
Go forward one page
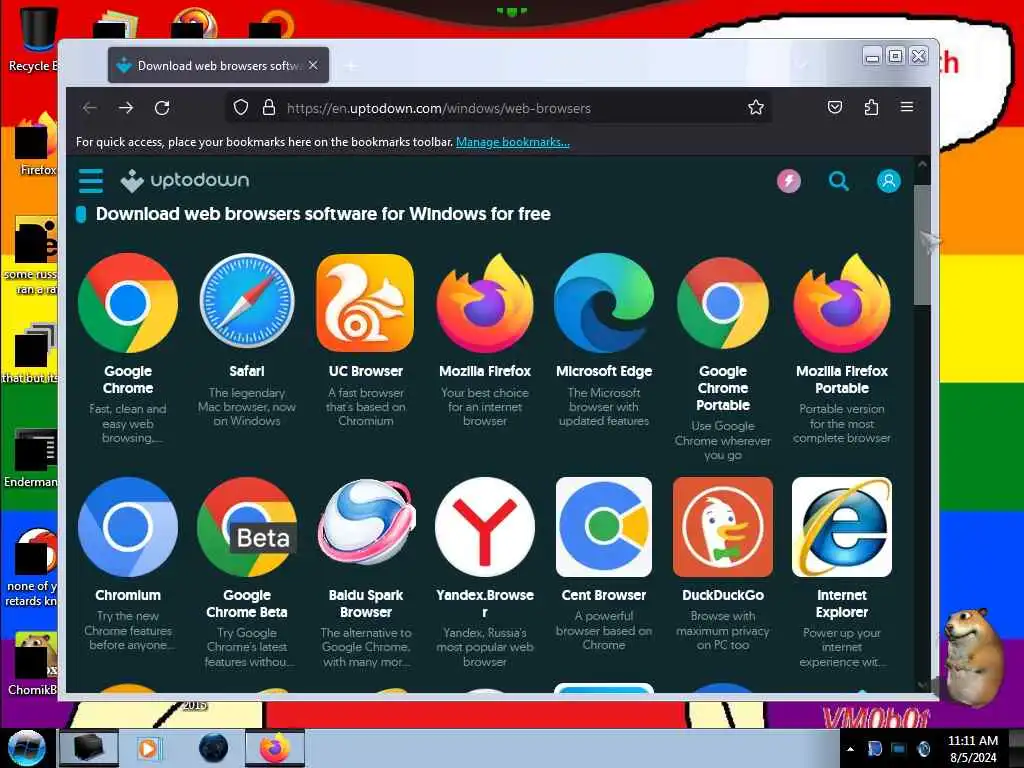126,108
